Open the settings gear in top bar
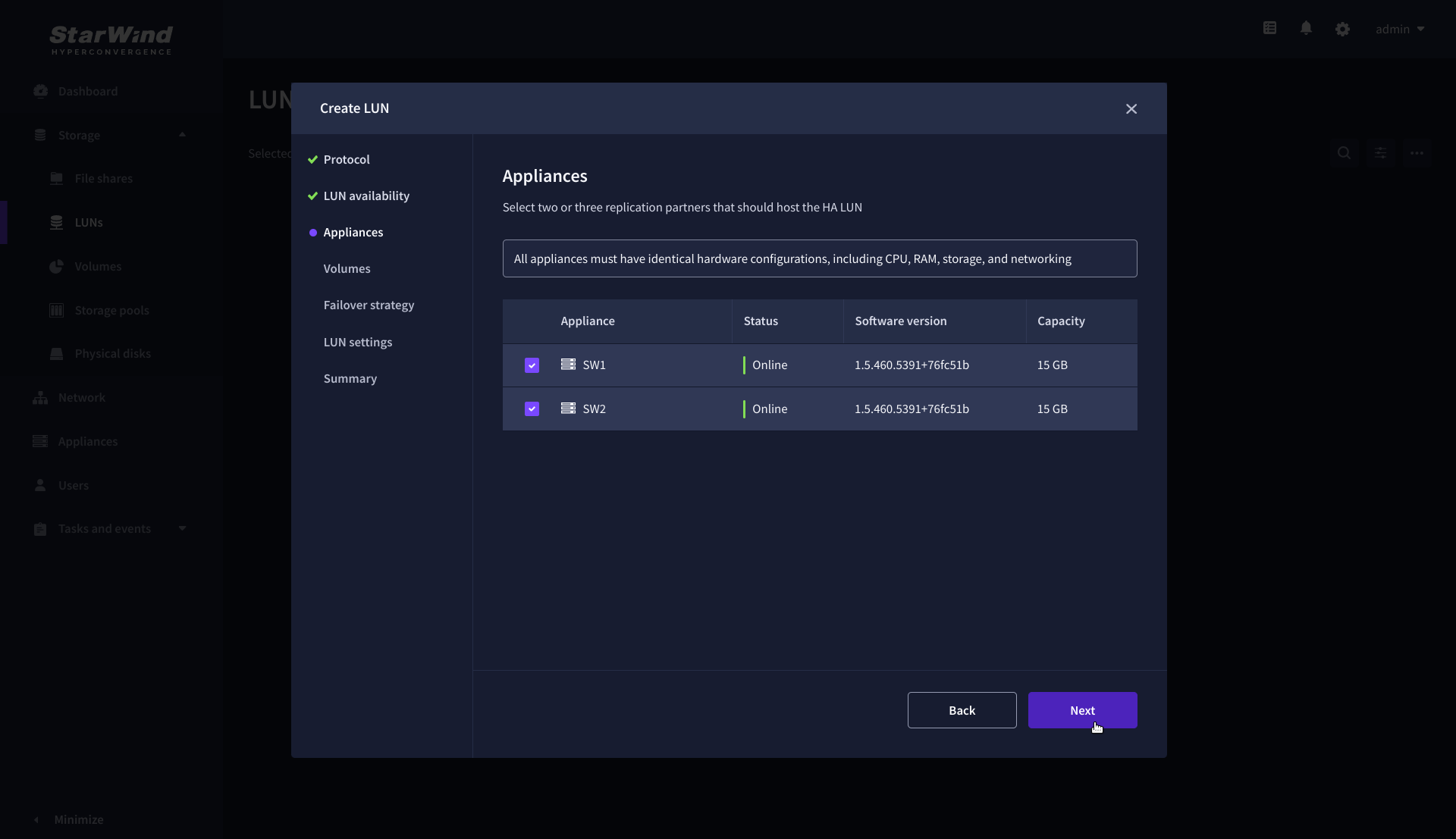 (1342, 29)
